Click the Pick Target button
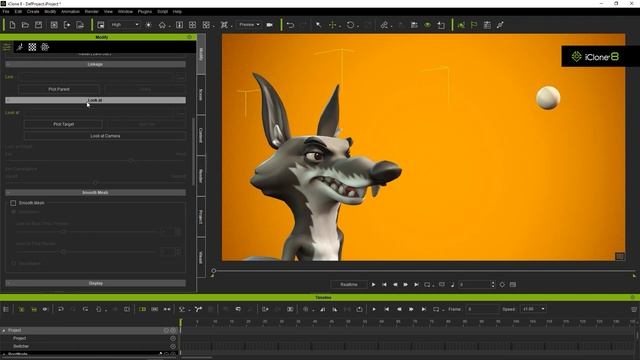 point(63,124)
